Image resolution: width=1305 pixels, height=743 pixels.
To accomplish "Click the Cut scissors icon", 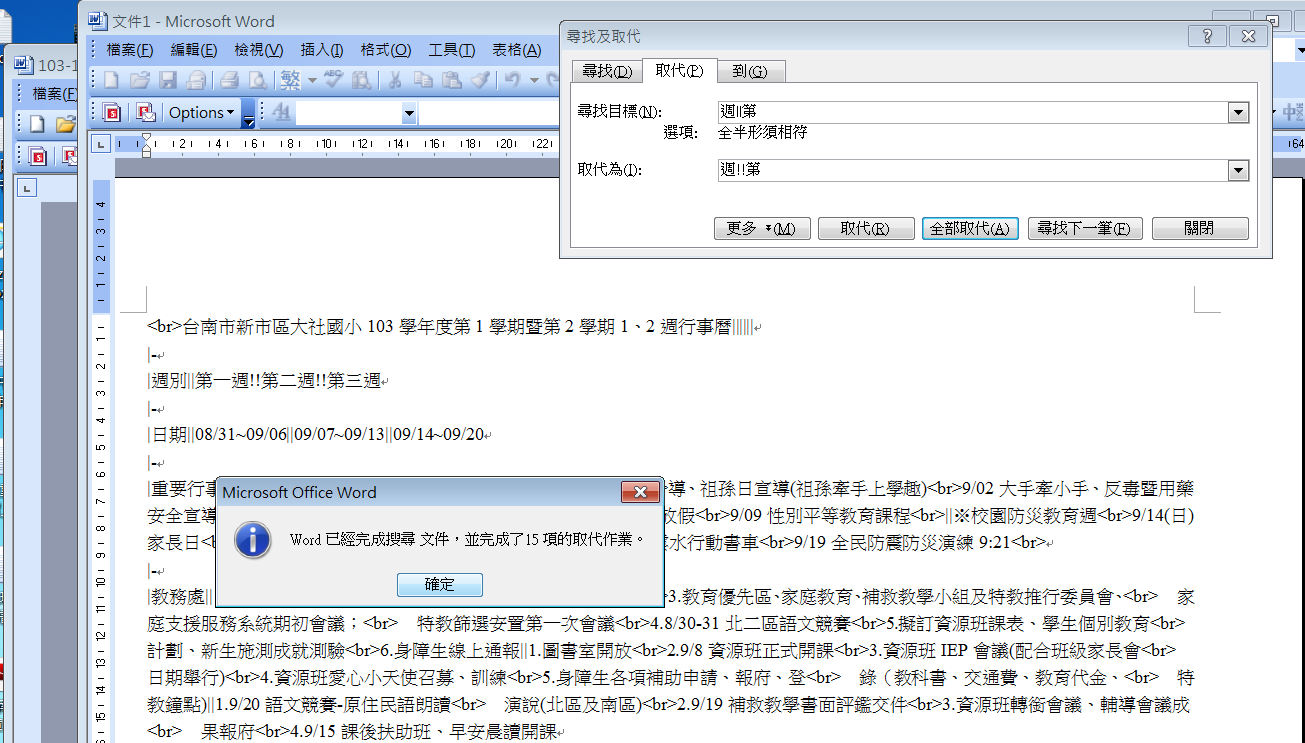I will (x=395, y=80).
